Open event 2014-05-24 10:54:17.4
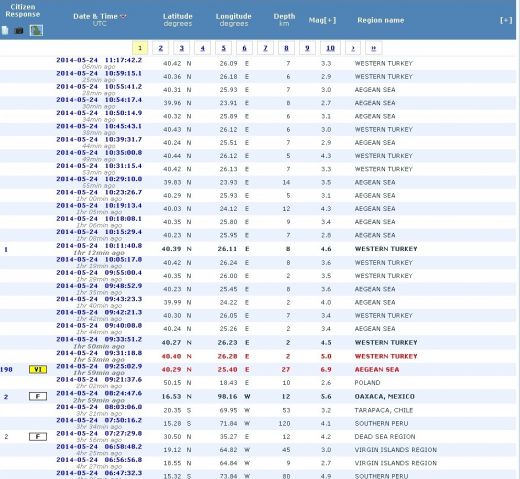This screenshot has height=479, width=520. pyautogui.click(x=99, y=100)
